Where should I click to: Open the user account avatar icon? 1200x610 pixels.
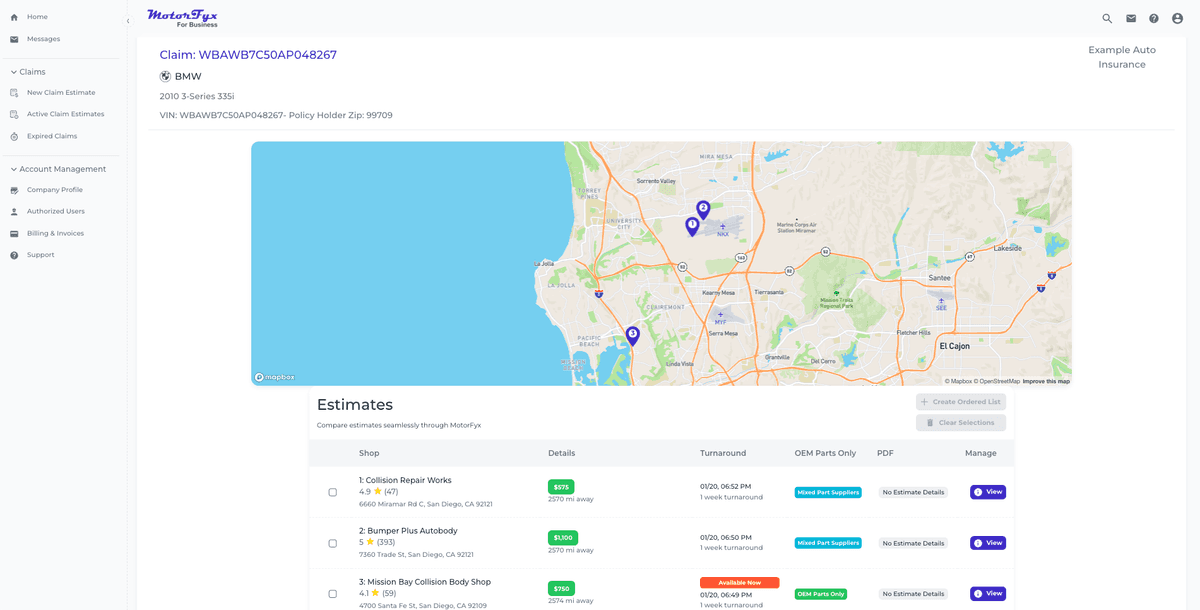click(1177, 18)
